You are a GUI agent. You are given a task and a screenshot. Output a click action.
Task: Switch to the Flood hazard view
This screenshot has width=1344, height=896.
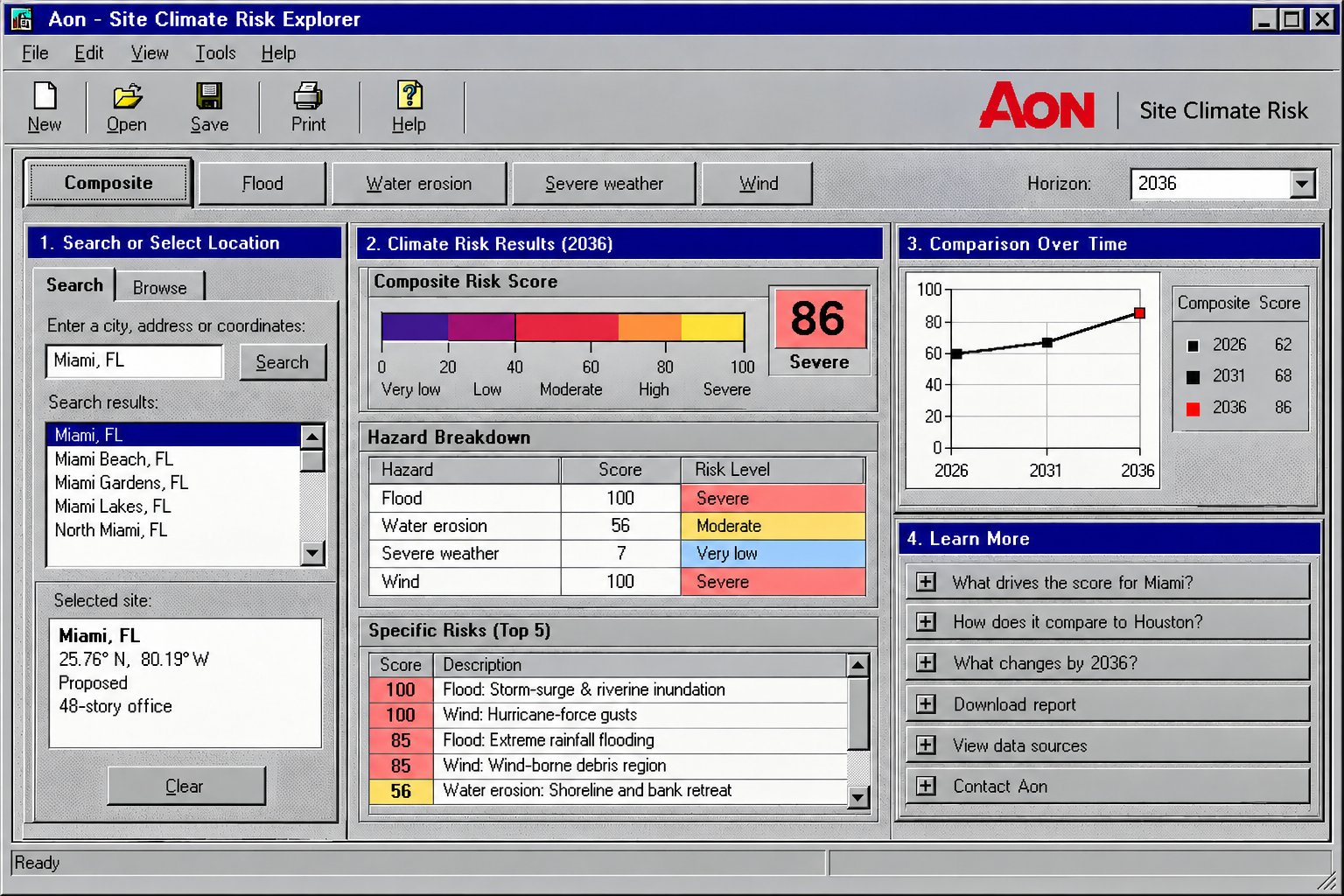(x=262, y=184)
